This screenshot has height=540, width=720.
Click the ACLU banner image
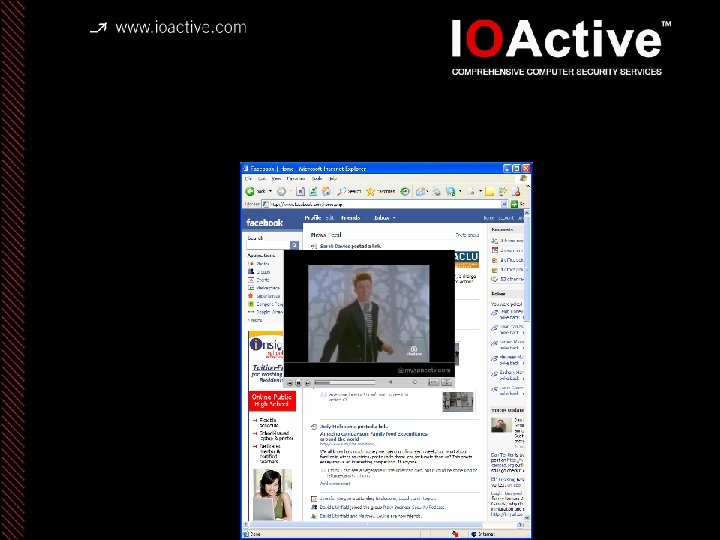467,259
